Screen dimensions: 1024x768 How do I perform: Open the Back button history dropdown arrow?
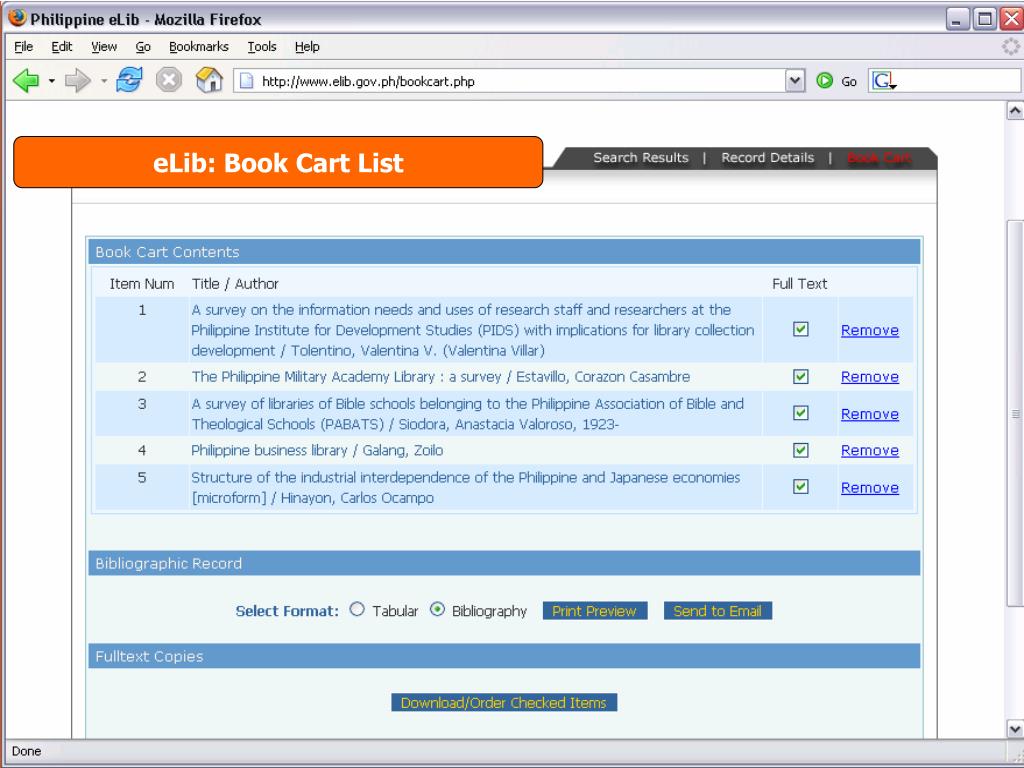[x=51, y=82]
